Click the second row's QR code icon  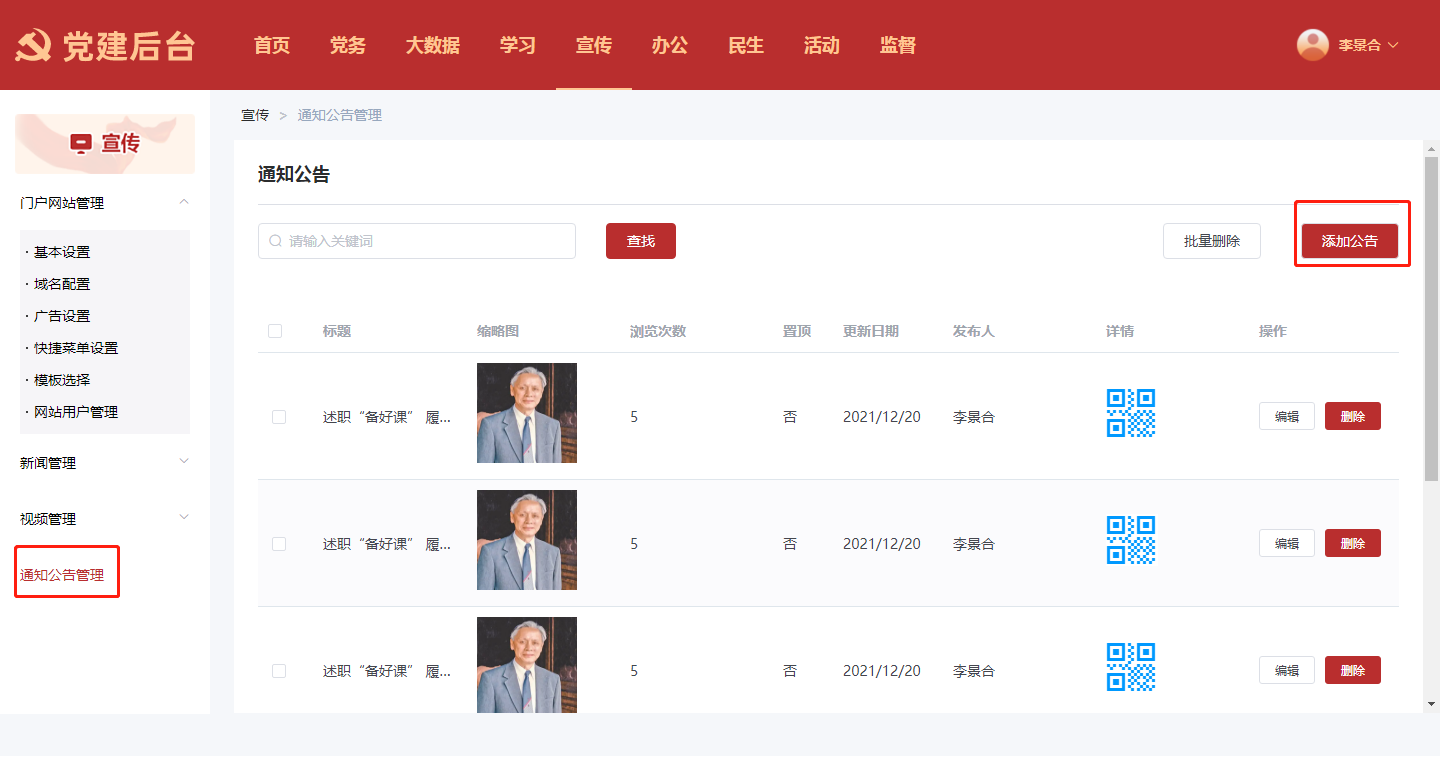1130,540
